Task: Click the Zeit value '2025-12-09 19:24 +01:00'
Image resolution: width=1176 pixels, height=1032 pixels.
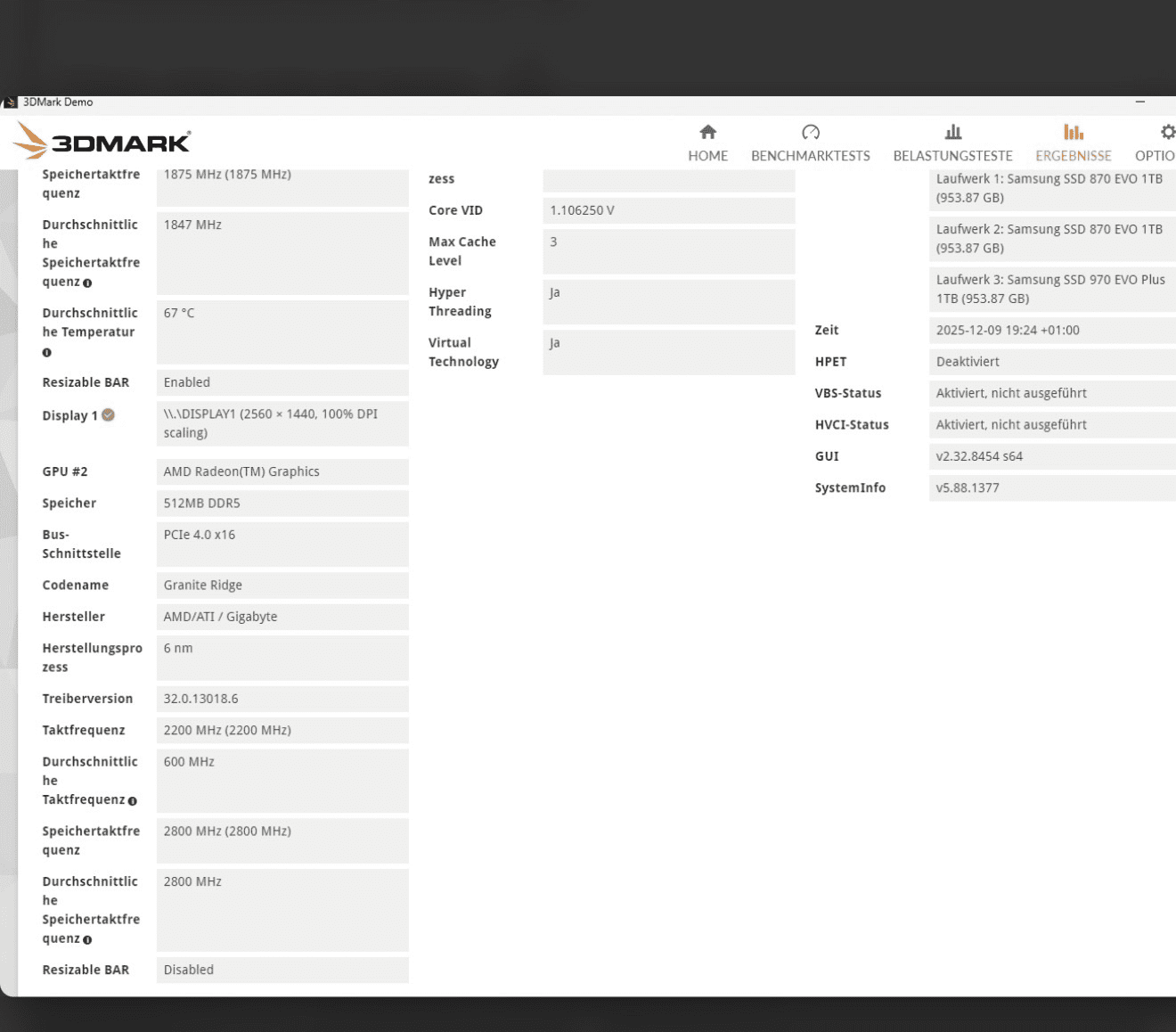Action: (1052, 330)
